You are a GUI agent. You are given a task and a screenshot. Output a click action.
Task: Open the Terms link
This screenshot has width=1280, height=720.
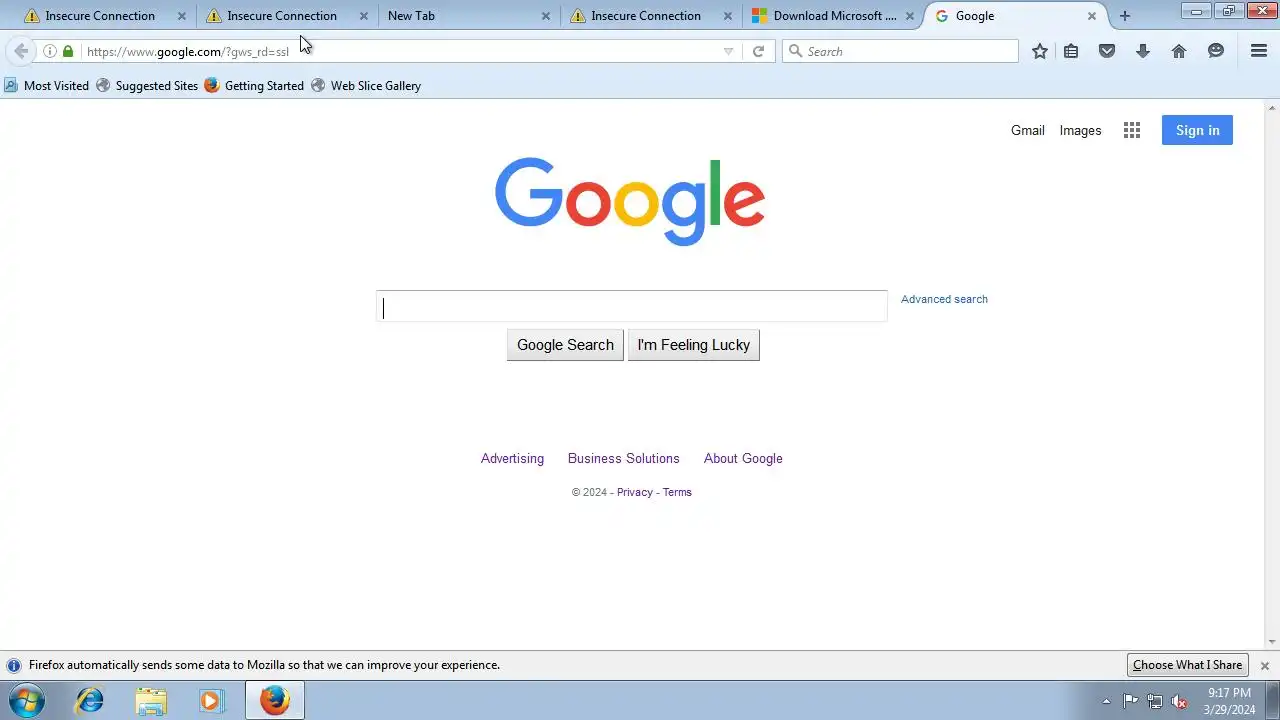(x=677, y=492)
